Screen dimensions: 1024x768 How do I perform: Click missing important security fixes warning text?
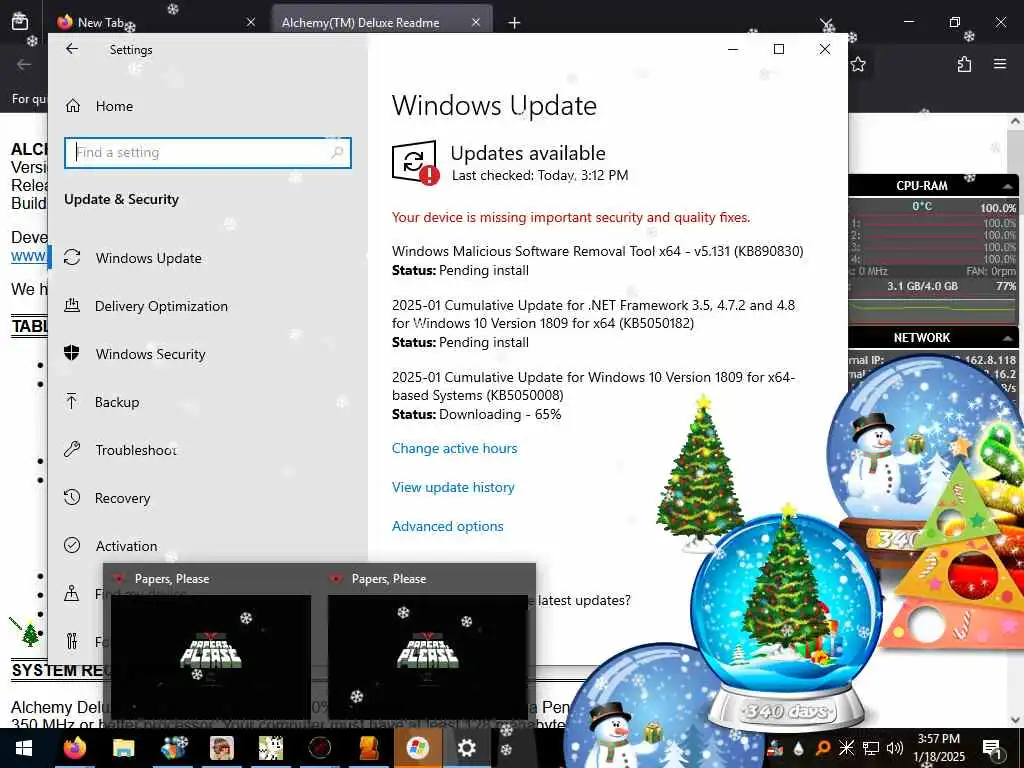click(571, 217)
